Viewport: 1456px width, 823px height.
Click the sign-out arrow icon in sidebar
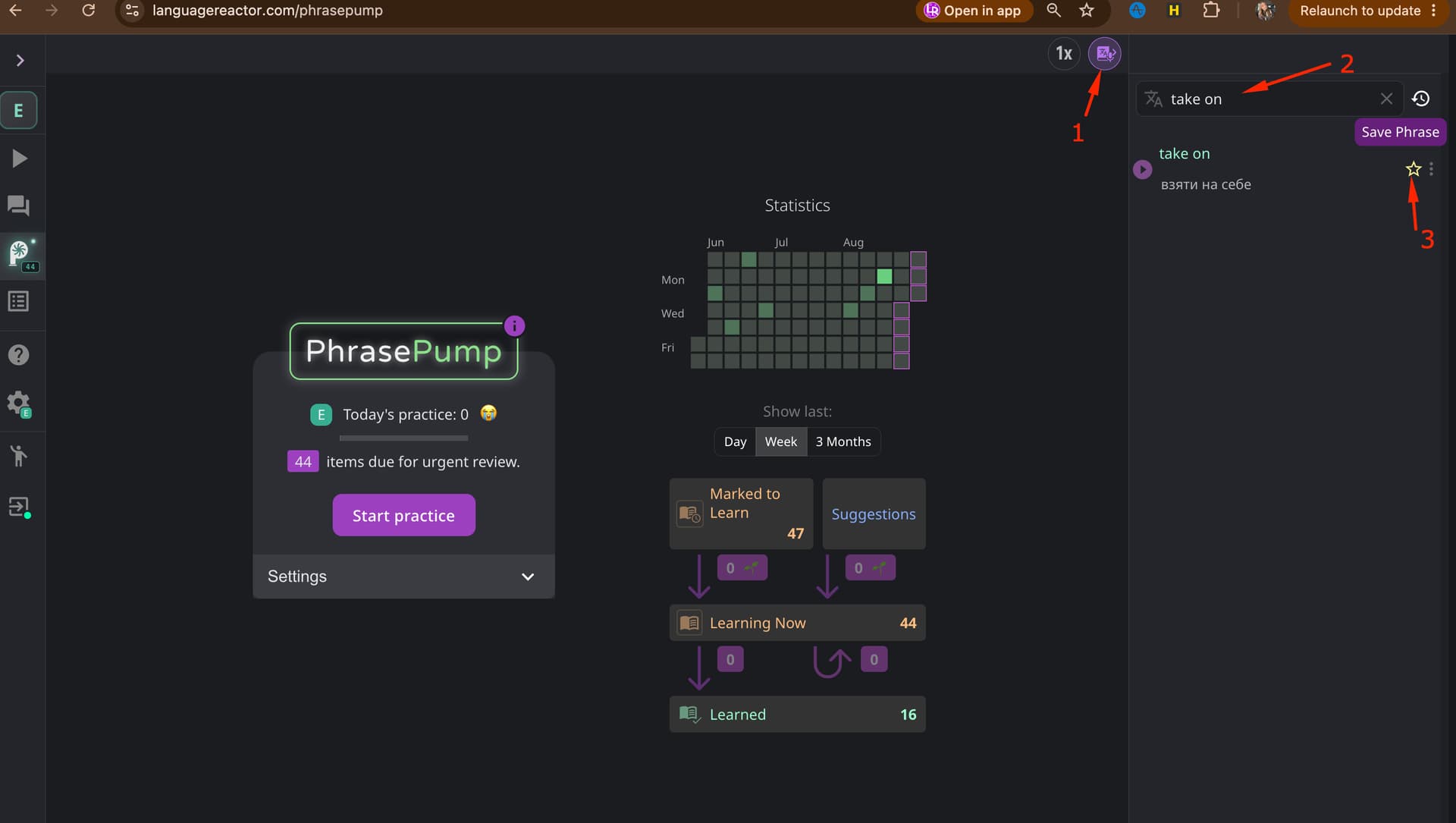pyautogui.click(x=19, y=507)
